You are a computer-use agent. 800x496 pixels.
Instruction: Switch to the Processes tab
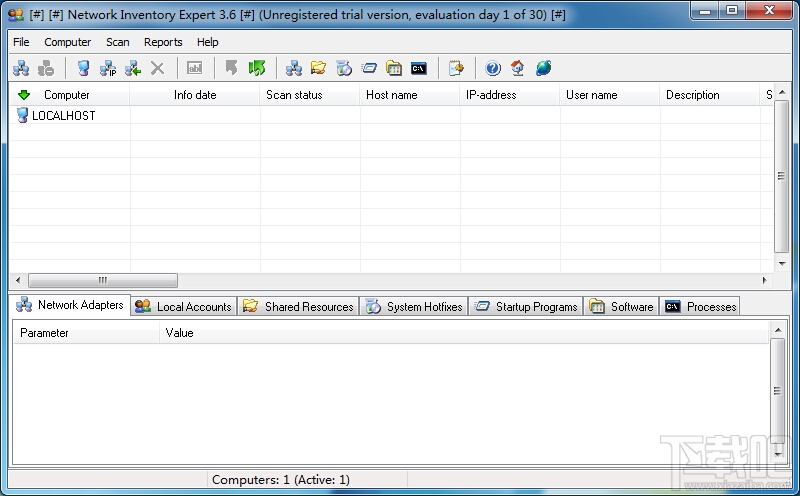tap(700, 306)
